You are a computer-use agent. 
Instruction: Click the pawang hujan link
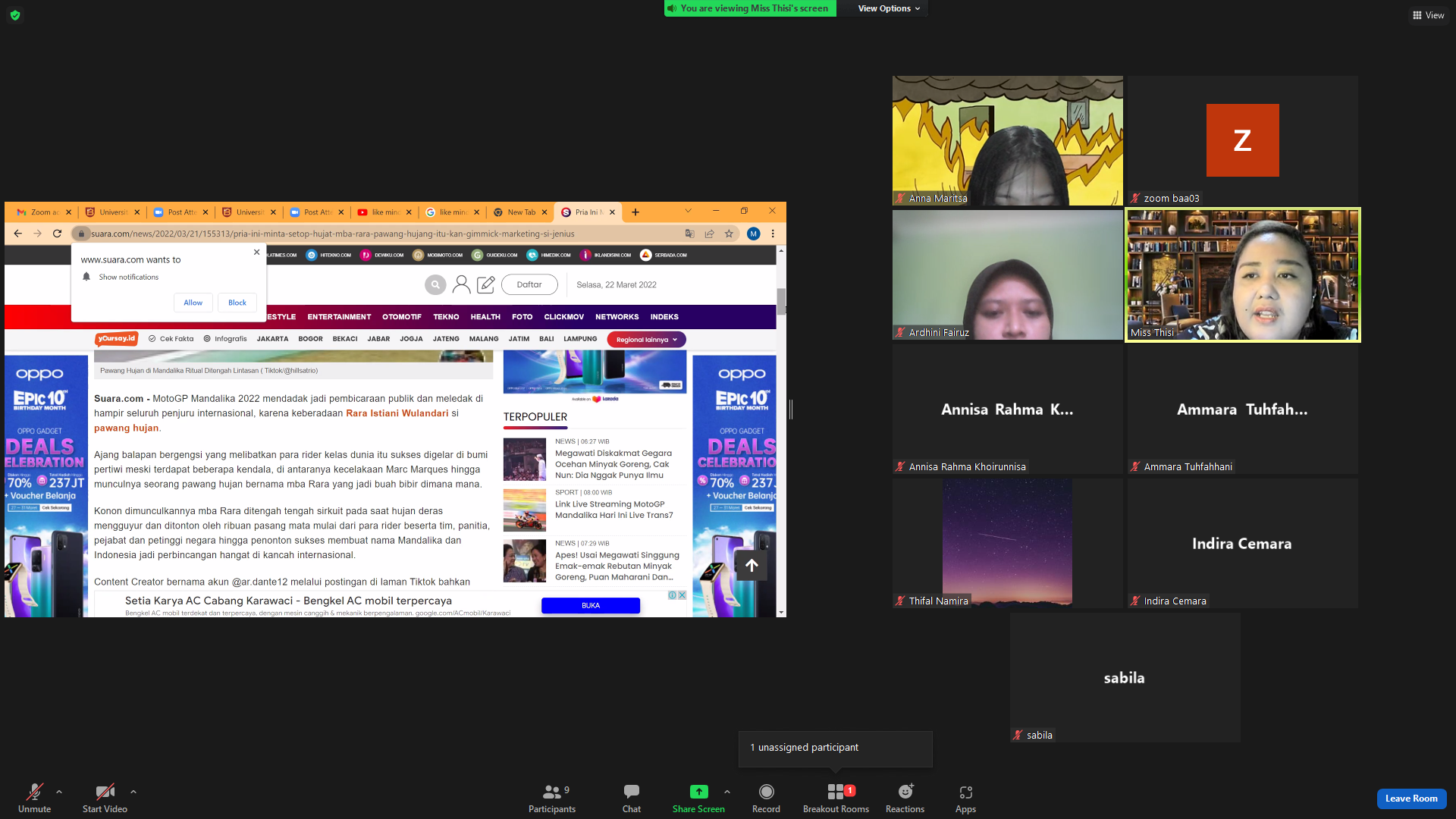point(126,428)
